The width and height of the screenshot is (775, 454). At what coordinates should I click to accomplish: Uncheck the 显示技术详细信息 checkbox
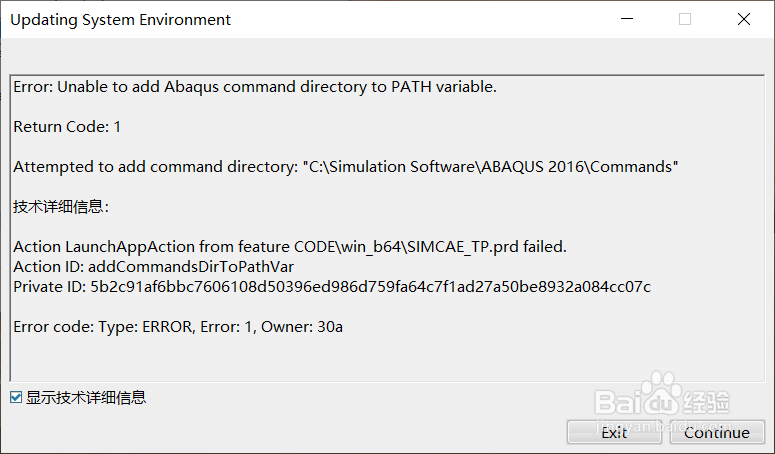(16, 397)
